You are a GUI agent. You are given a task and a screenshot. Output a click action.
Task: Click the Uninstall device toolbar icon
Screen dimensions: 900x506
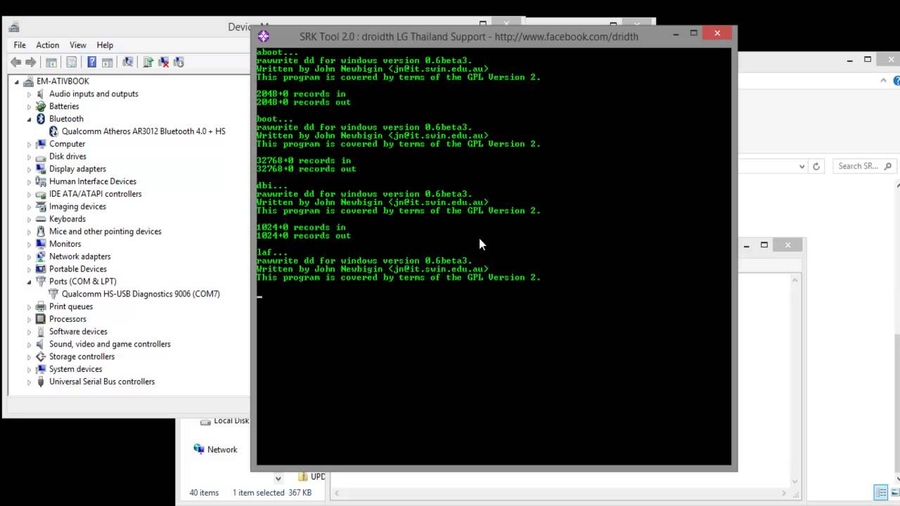(163, 62)
